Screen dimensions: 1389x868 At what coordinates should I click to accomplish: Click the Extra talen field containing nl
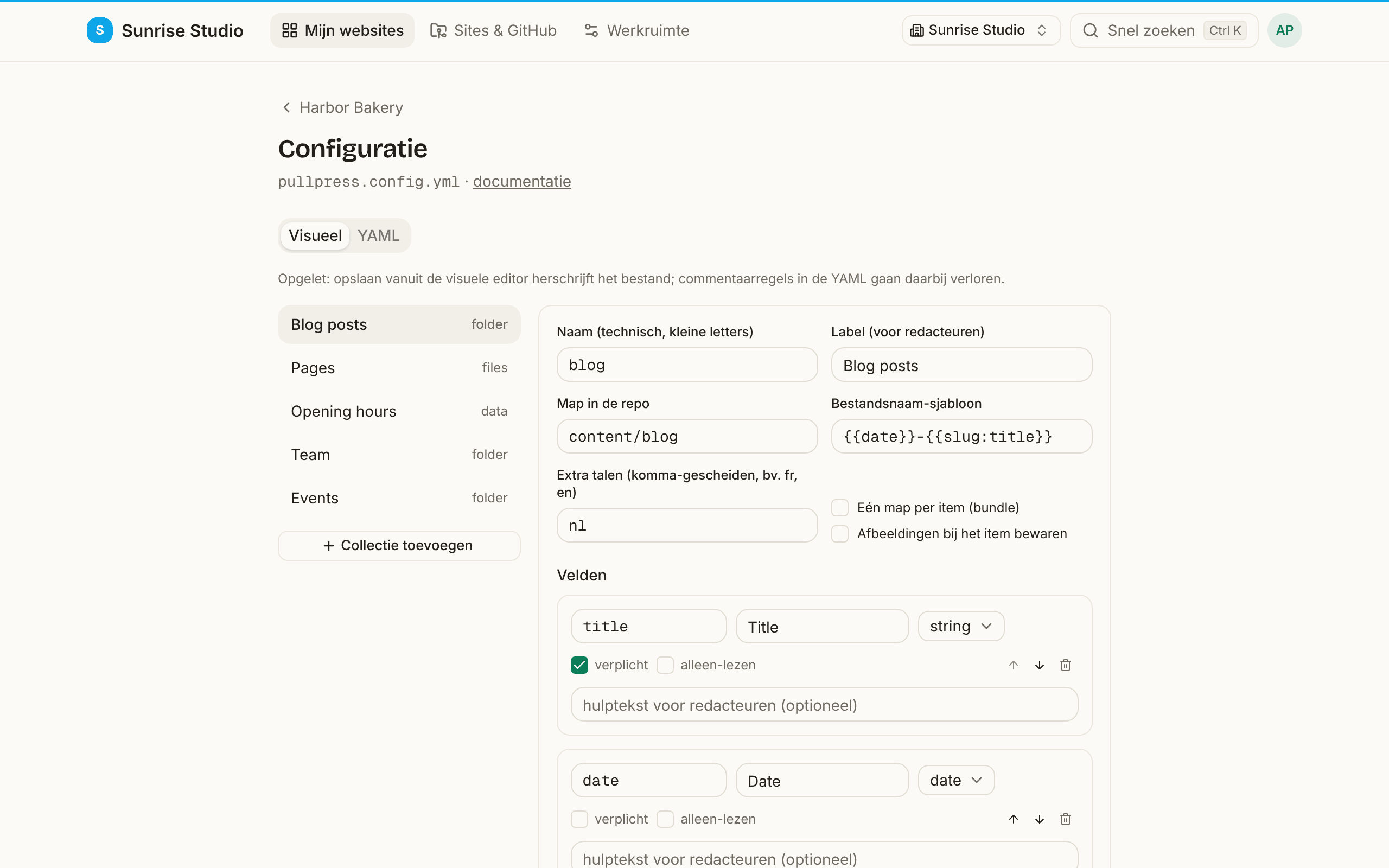687,525
